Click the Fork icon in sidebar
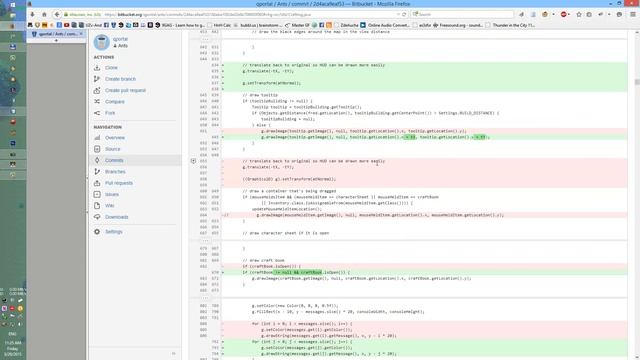Screen dimensions: 640x360 (97, 113)
